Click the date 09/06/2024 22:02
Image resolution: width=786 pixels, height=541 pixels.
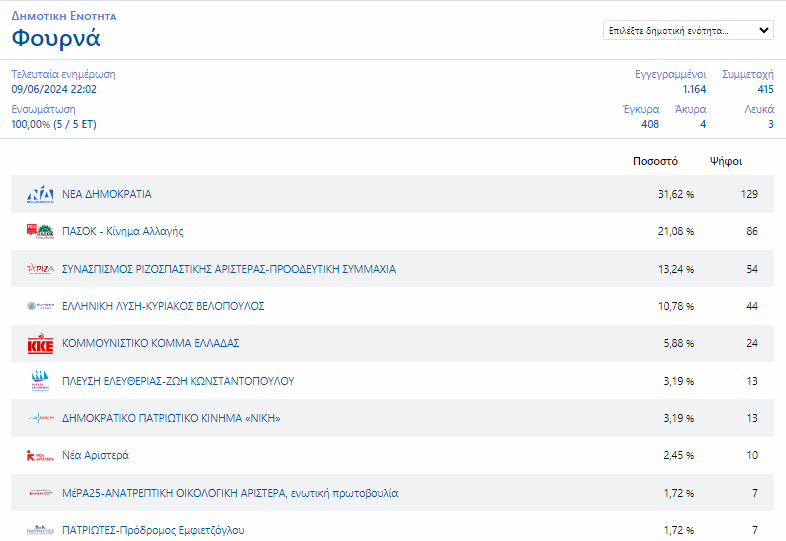tap(54, 89)
